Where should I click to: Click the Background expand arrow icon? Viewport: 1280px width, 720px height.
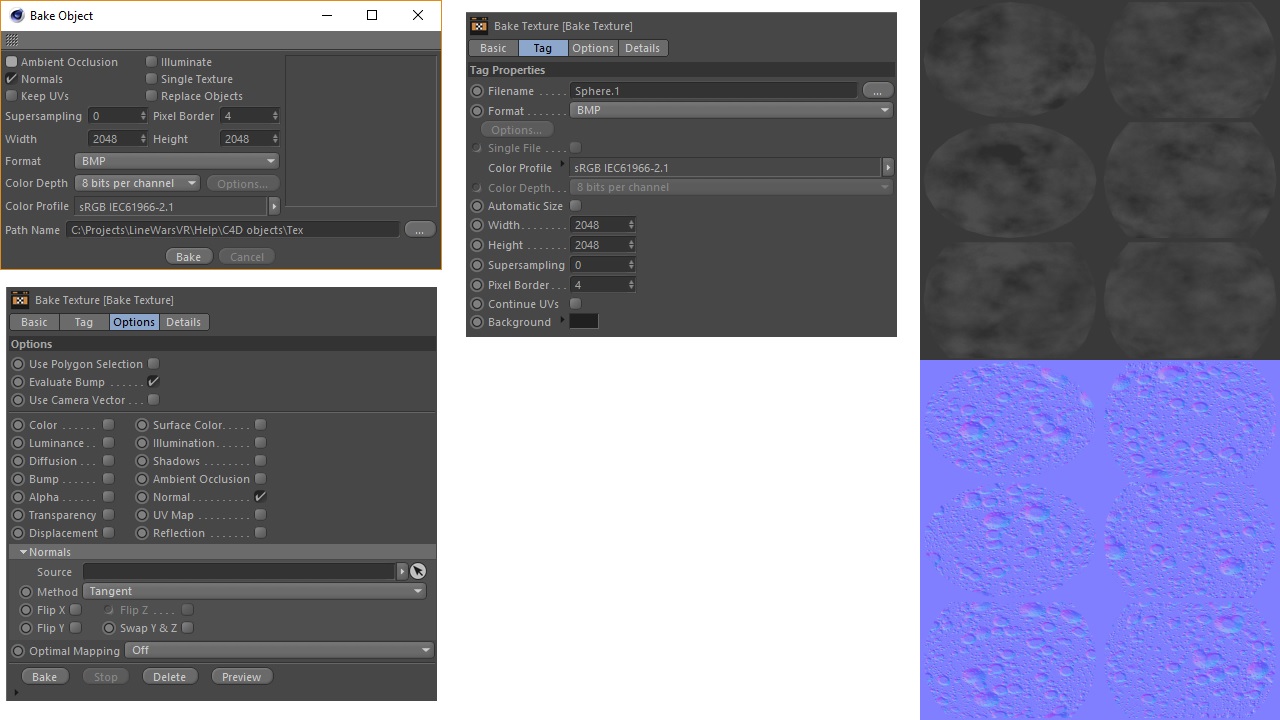[x=562, y=320]
